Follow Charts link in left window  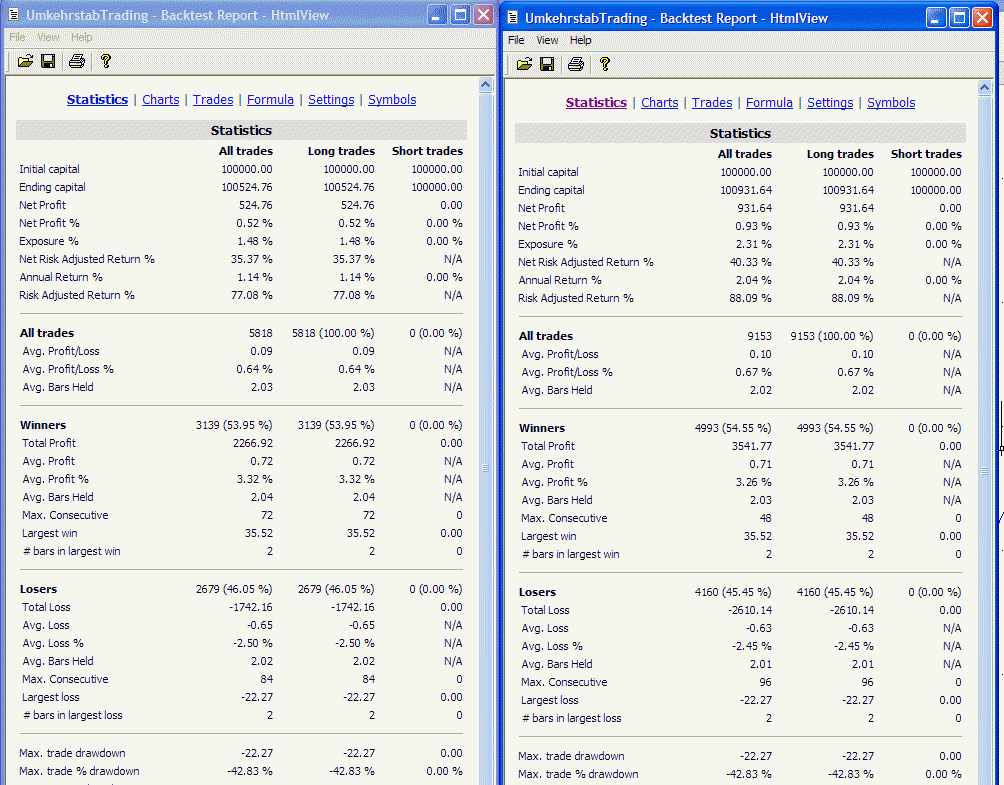point(161,99)
